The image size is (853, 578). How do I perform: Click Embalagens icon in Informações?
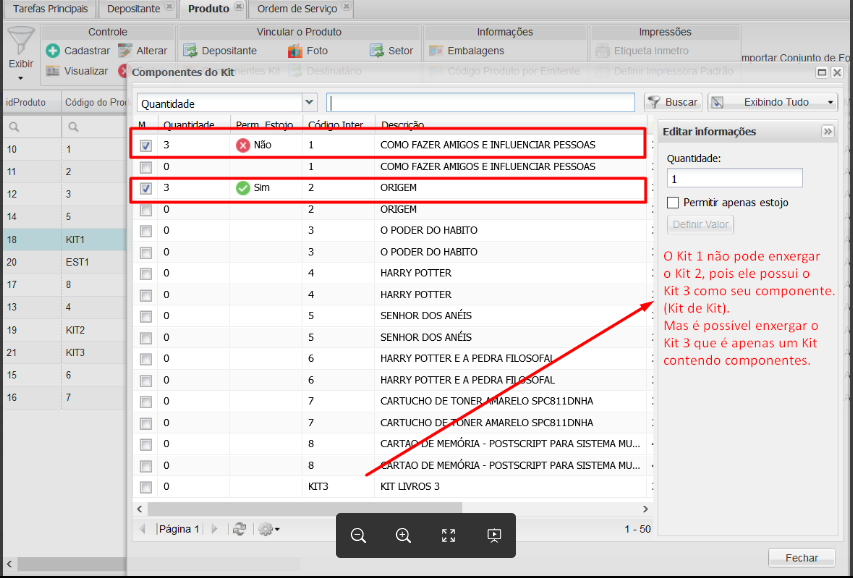pos(436,51)
